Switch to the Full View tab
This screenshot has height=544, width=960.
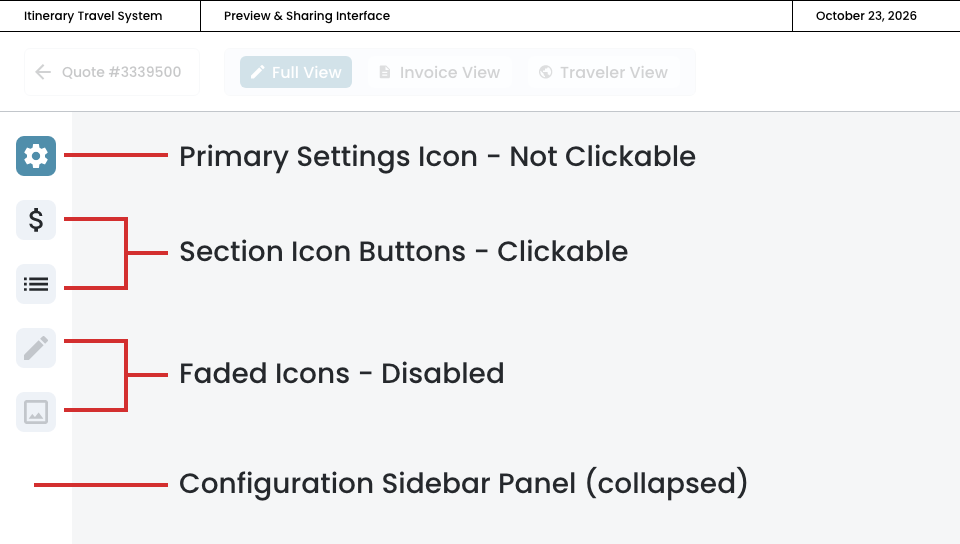point(296,72)
